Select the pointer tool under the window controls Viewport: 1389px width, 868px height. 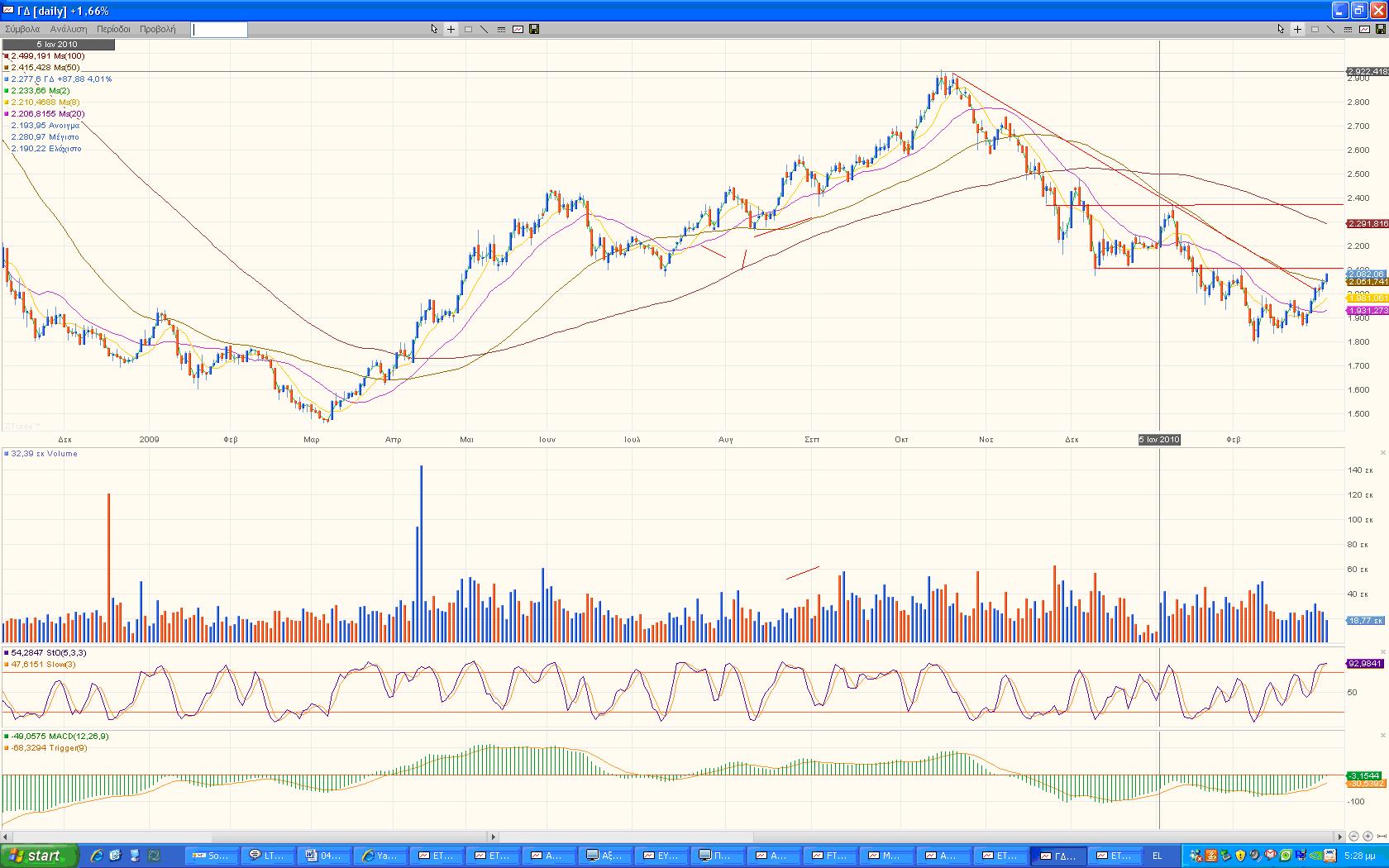(x=1281, y=29)
